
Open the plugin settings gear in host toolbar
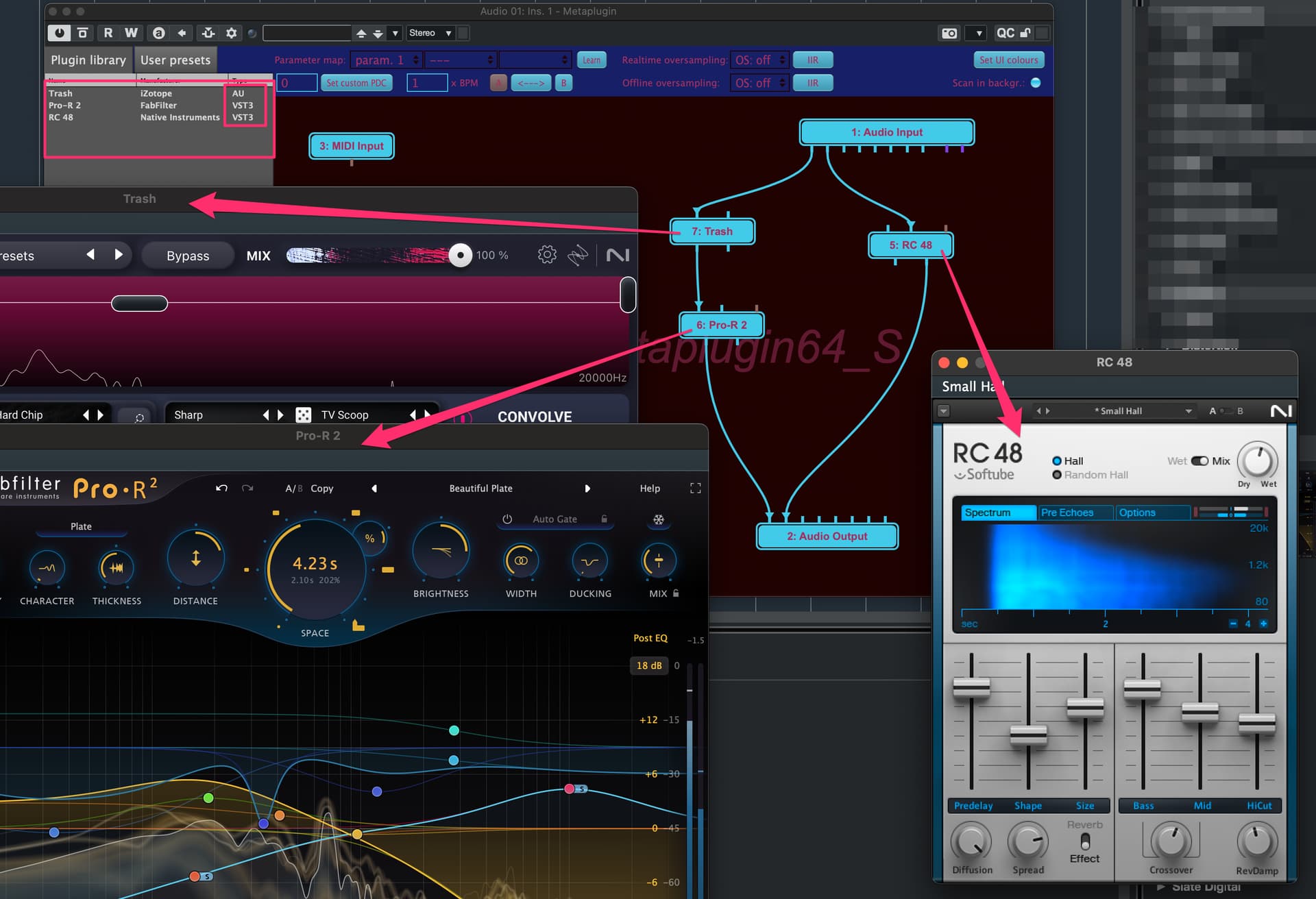coord(232,33)
